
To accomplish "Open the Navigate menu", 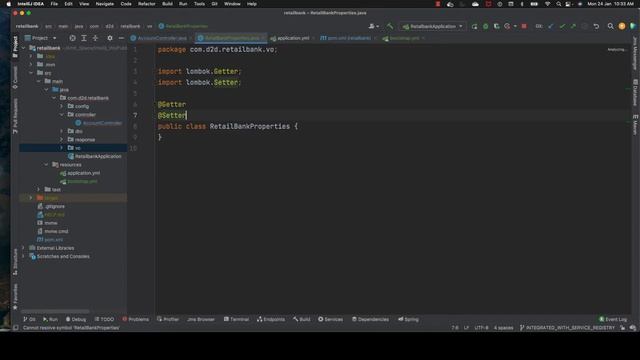I will pos(104,4).
